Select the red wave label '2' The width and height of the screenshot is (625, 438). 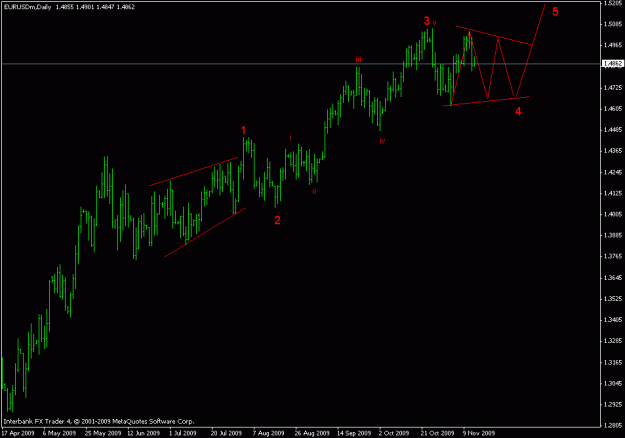click(x=277, y=220)
